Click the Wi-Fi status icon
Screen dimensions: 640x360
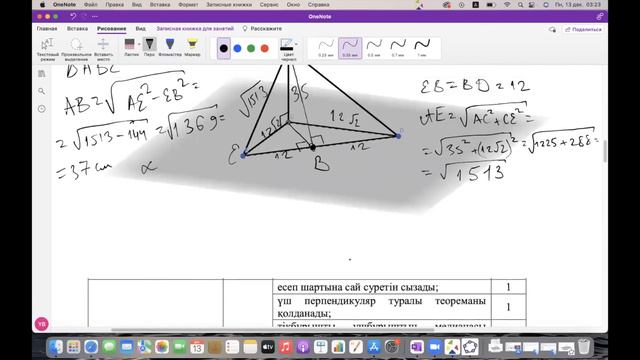coord(507,4)
